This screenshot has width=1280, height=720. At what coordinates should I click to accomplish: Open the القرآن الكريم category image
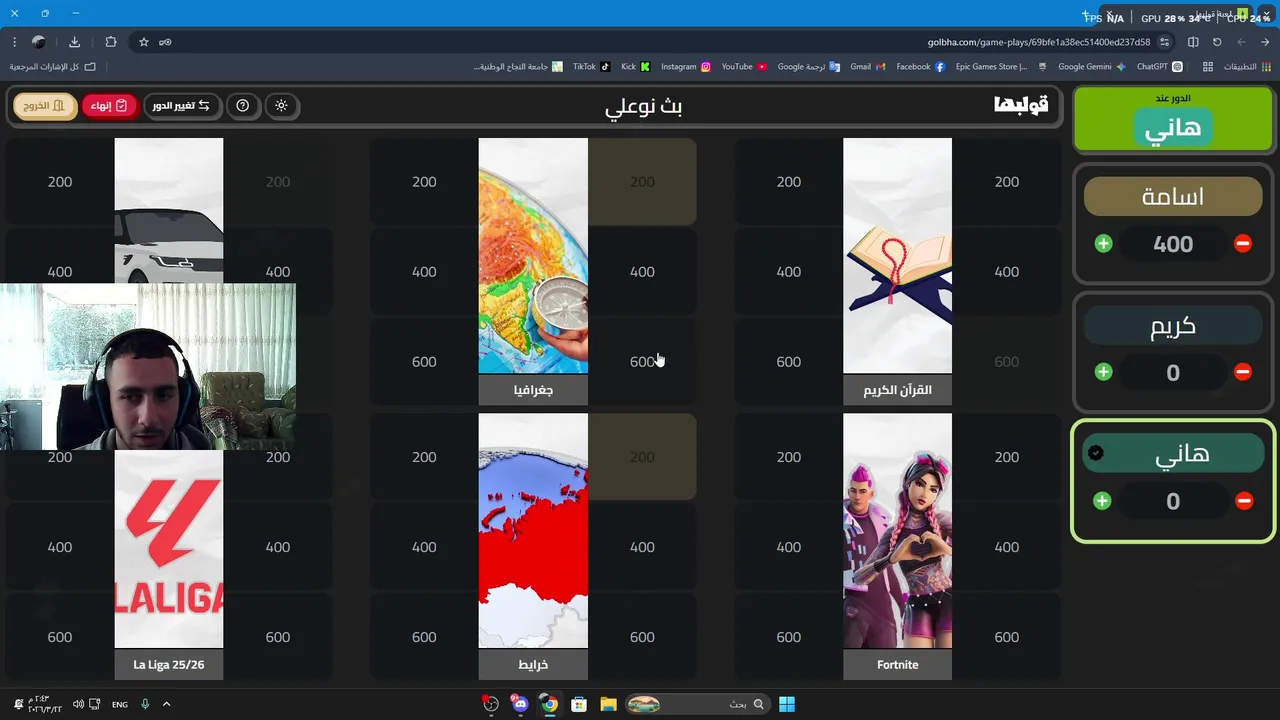pos(897,256)
